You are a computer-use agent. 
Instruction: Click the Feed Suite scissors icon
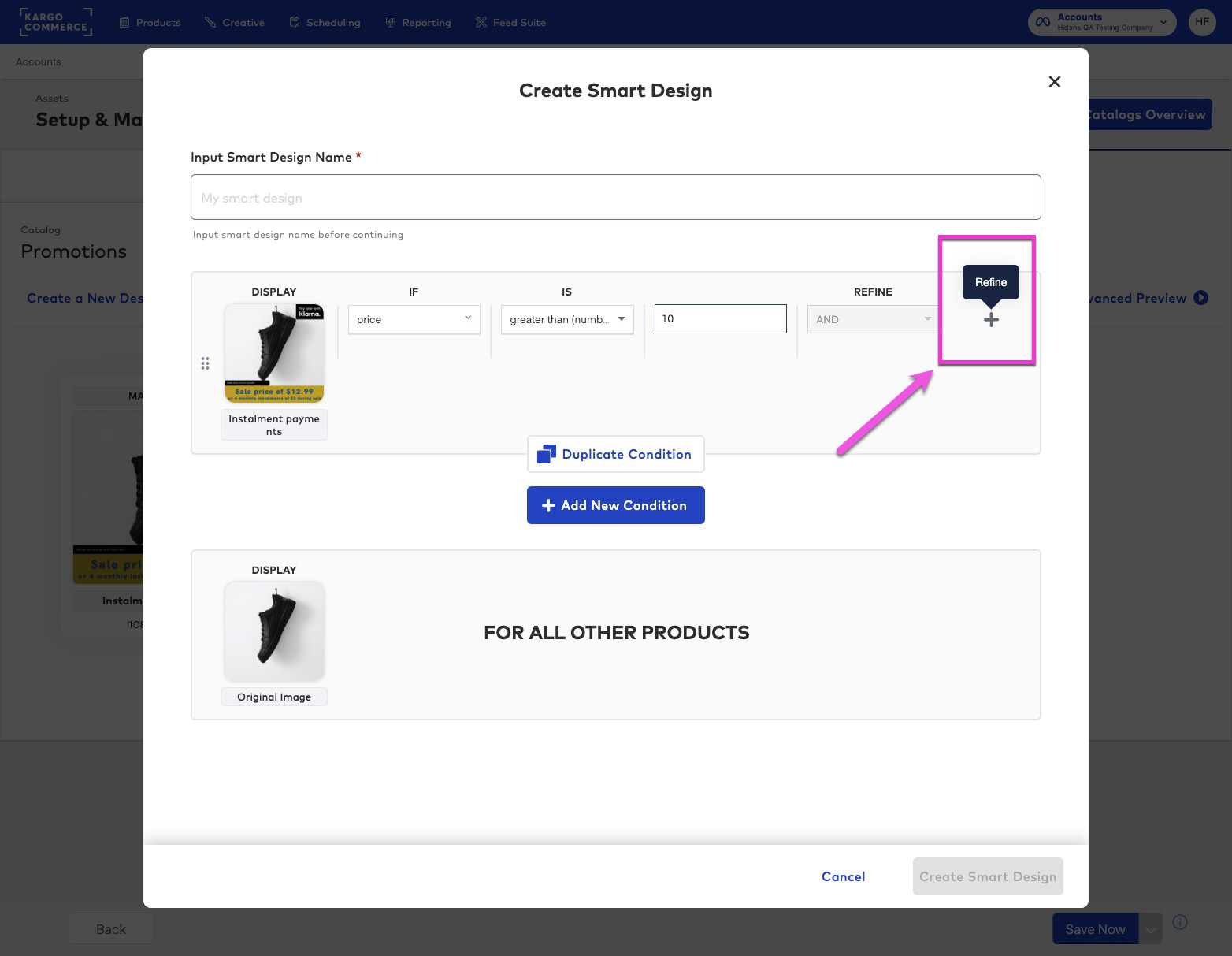[481, 22]
